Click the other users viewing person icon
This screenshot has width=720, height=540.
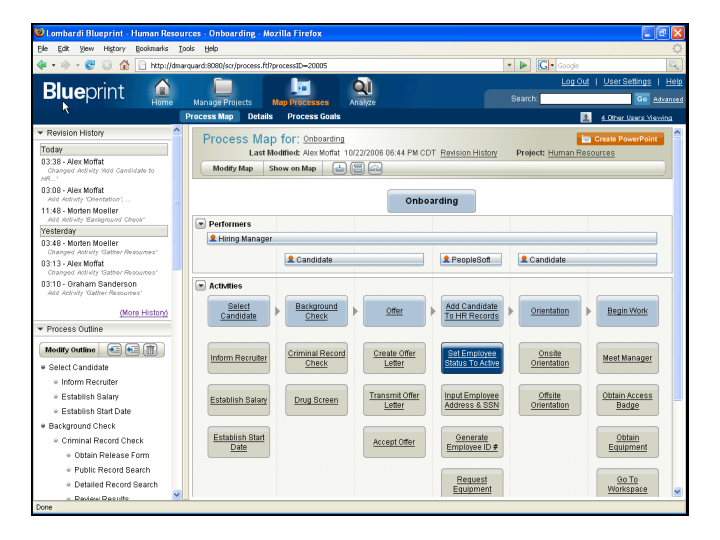[586, 117]
